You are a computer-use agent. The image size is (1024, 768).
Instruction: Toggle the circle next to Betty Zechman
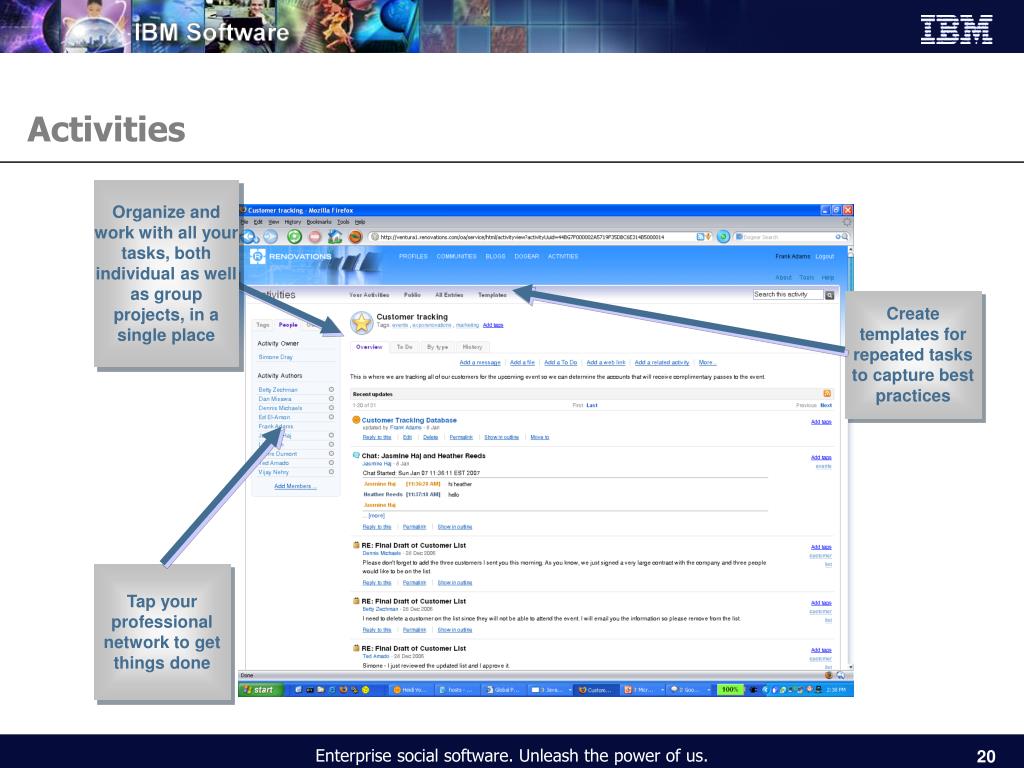(x=331, y=390)
